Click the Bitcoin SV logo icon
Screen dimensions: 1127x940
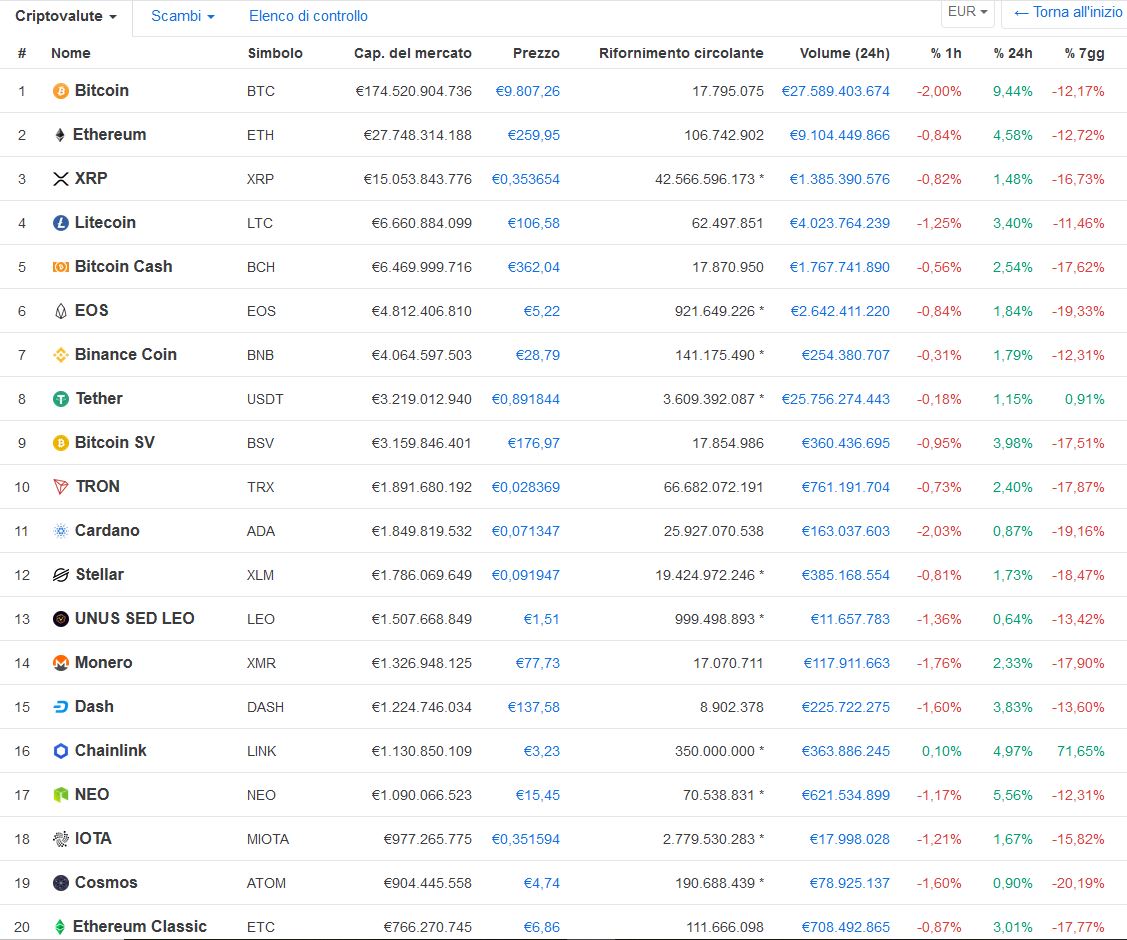(61, 443)
